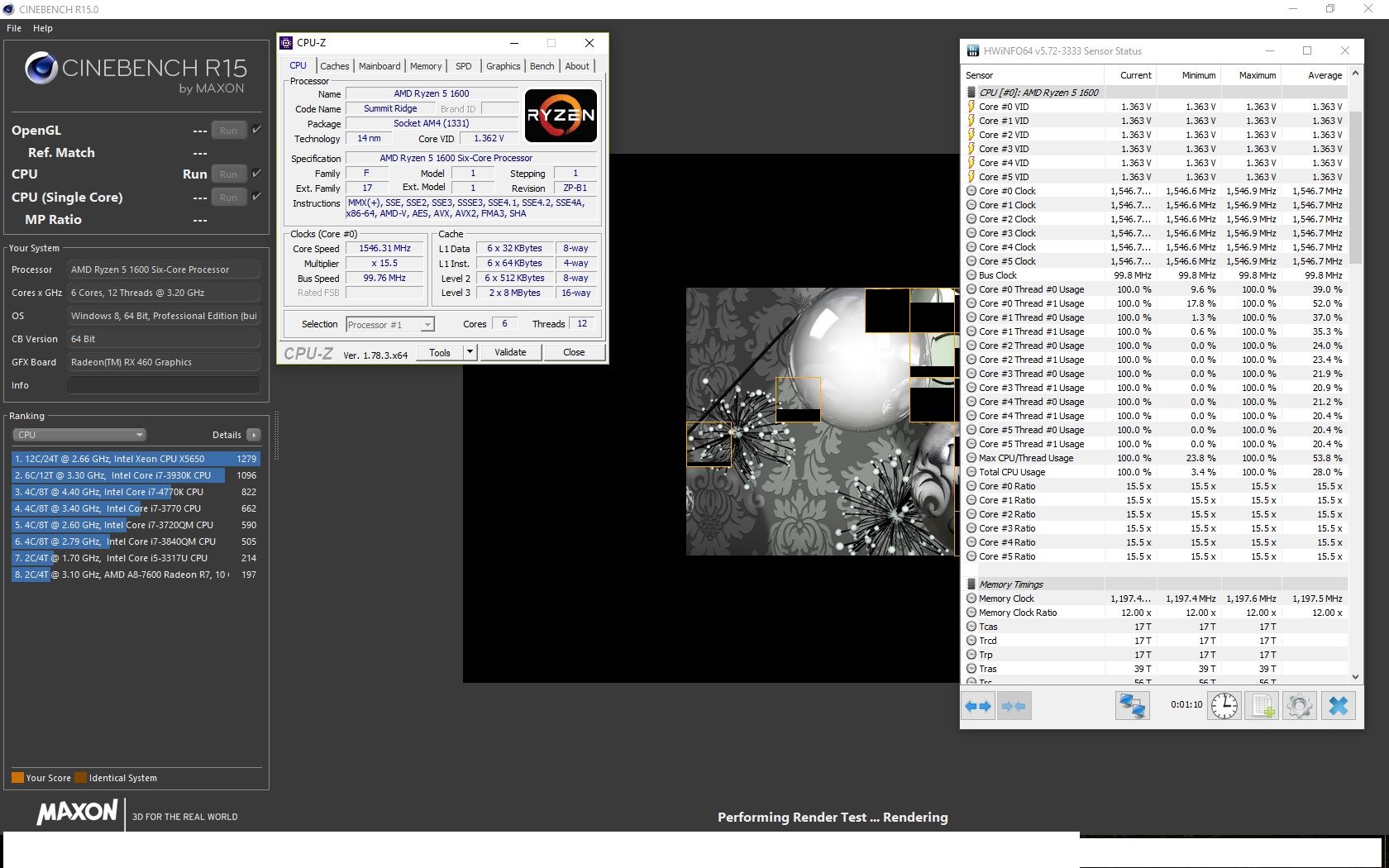
Task: Click icon beside Memory Clock row
Action: click(x=971, y=599)
